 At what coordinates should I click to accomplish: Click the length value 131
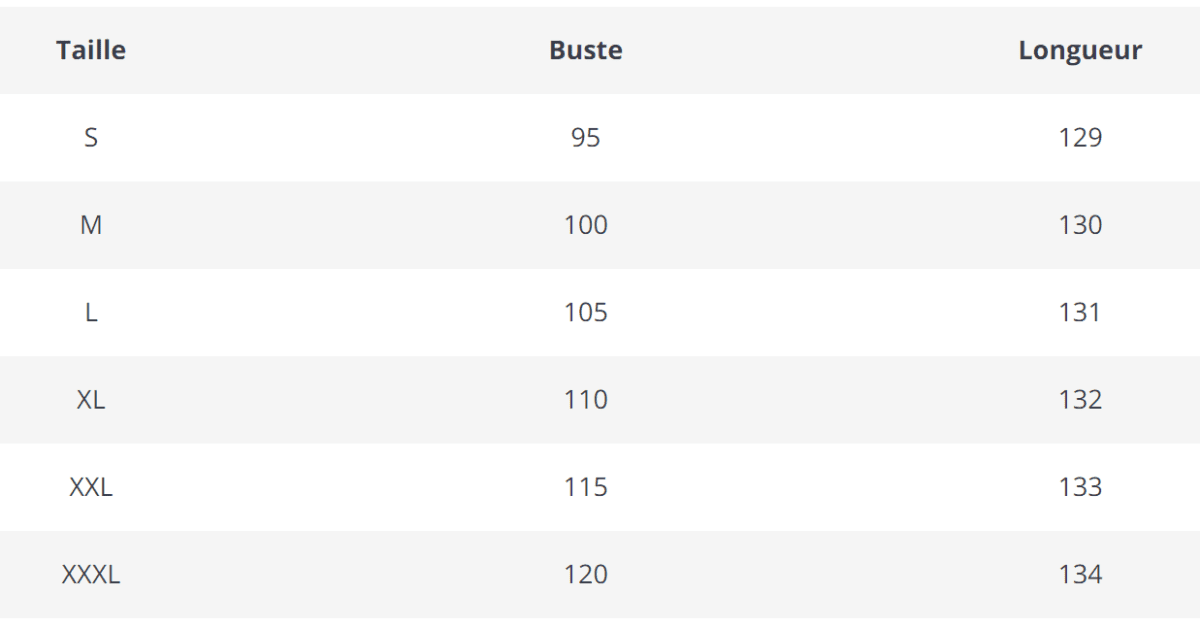1080,313
